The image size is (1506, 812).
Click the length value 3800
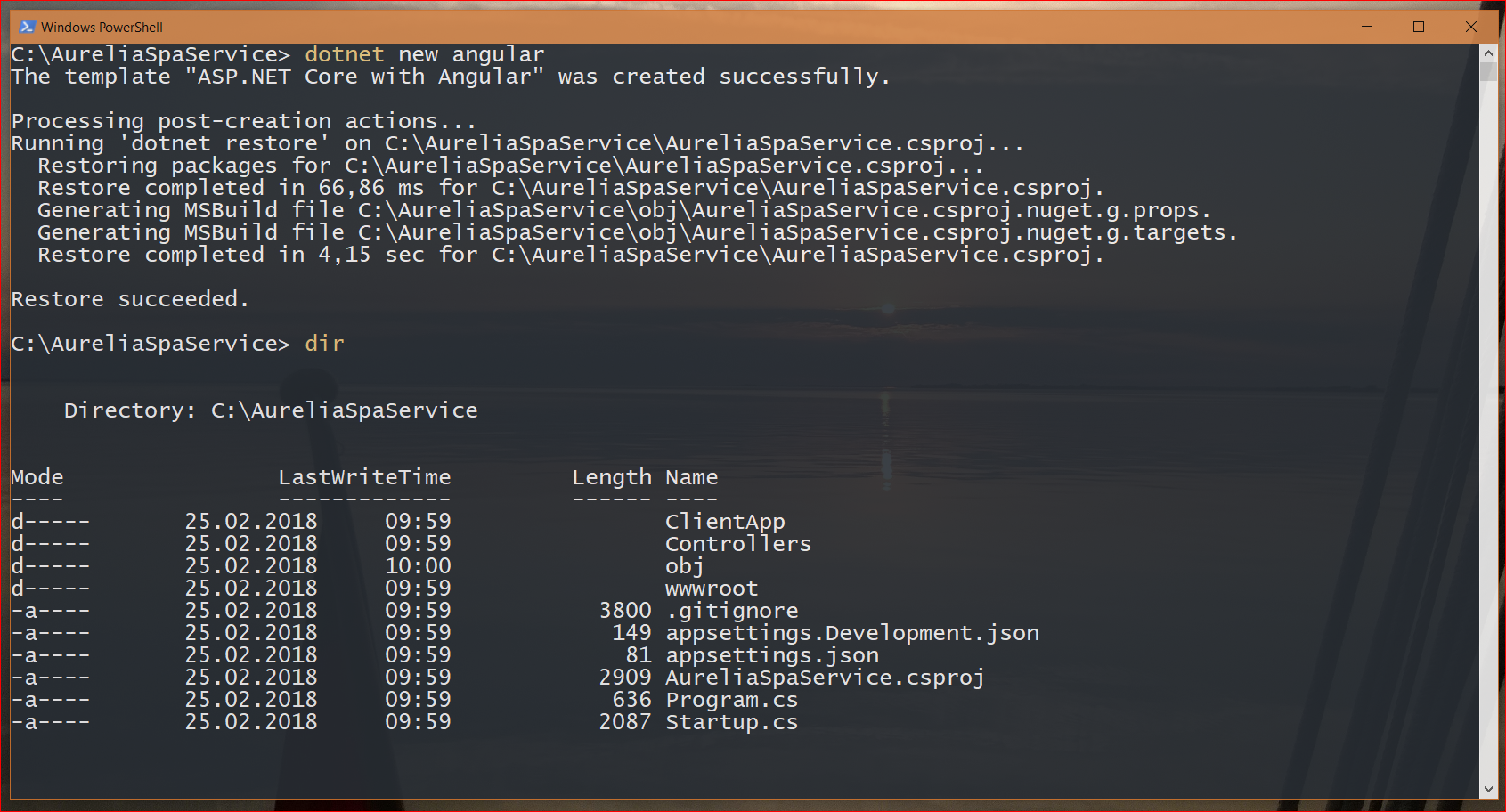click(x=625, y=611)
